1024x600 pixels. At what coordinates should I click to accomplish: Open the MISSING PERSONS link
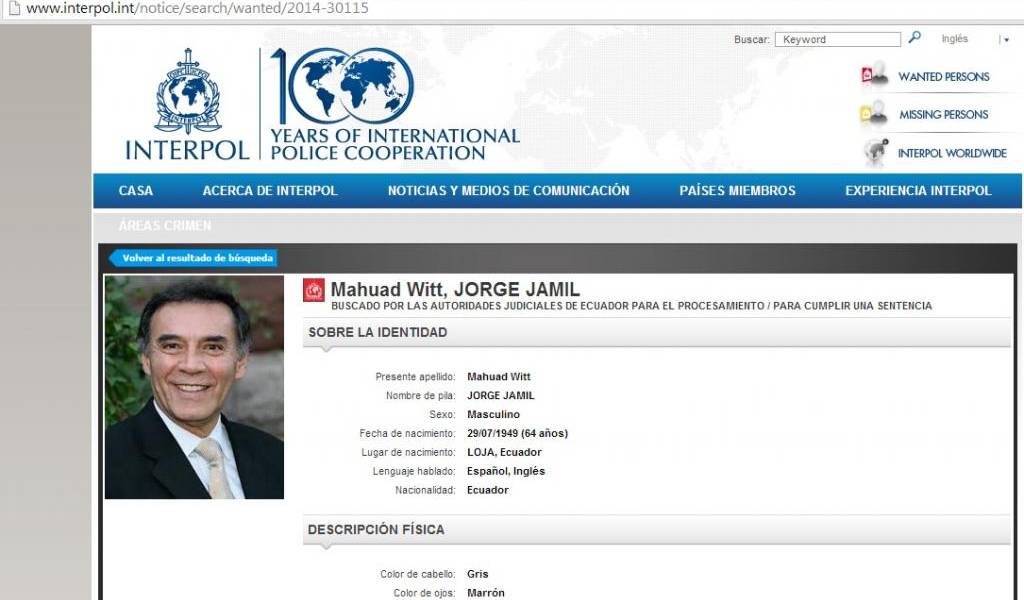[x=942, y=112]
